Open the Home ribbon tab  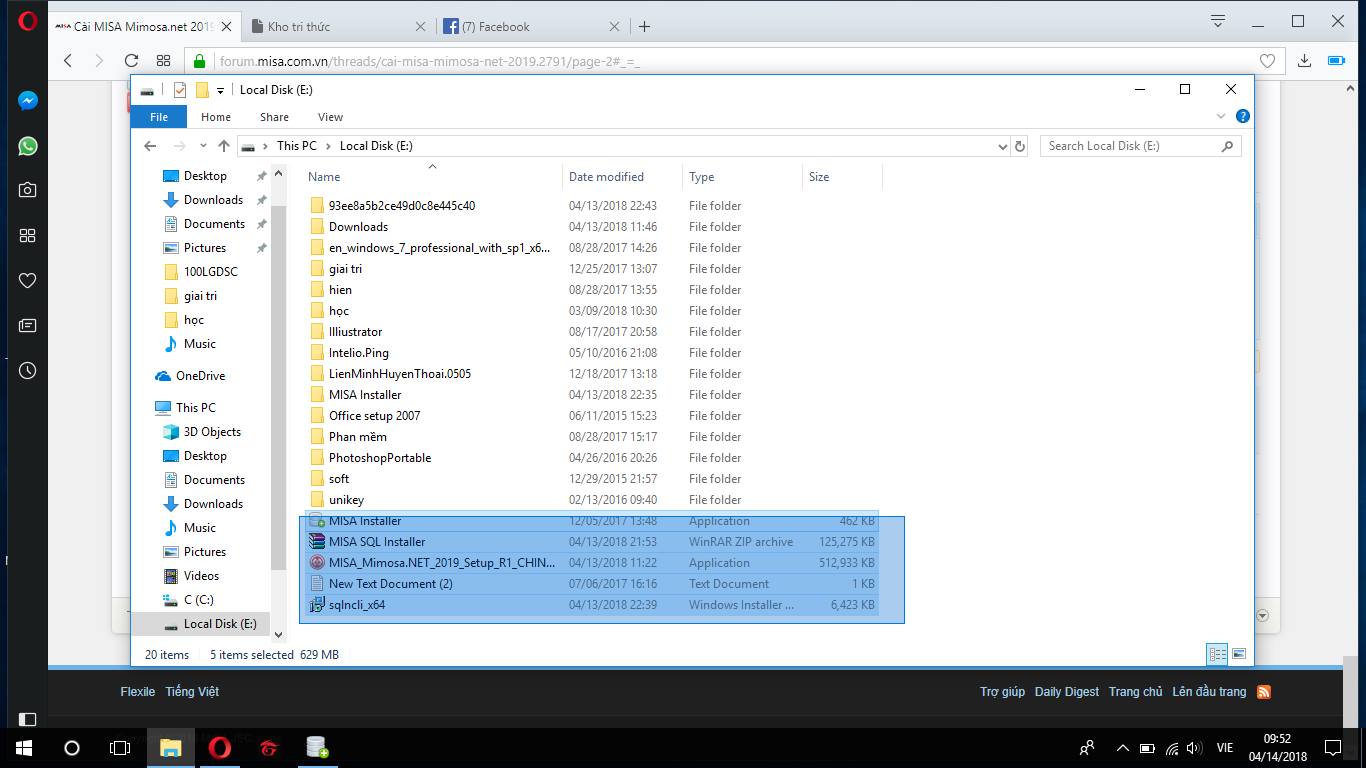click(216, 117)
